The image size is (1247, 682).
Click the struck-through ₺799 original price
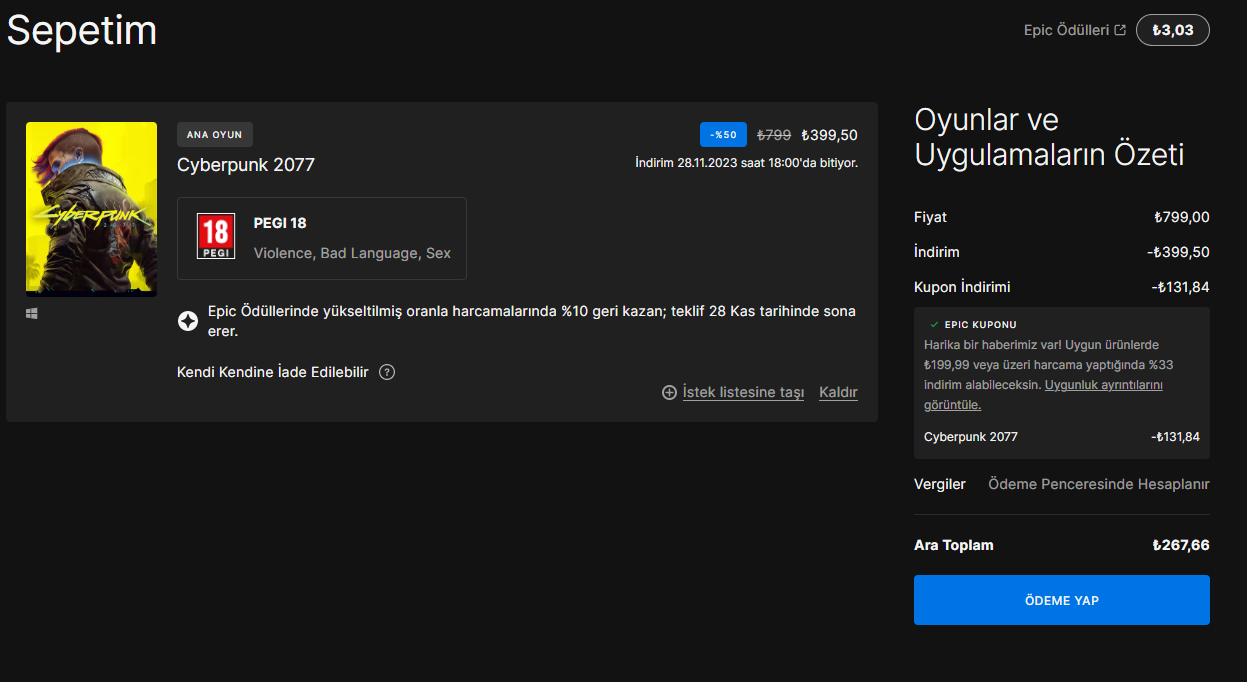point(774,135)
